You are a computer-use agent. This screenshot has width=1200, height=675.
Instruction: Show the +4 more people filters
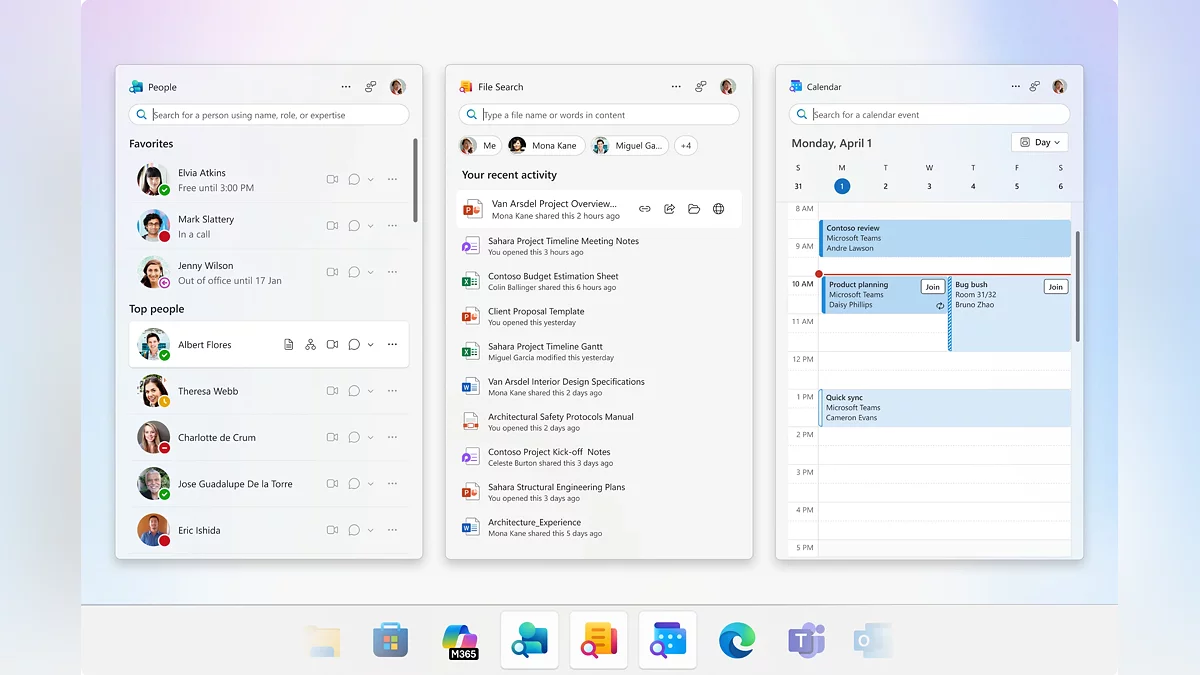tap(686, 146)
